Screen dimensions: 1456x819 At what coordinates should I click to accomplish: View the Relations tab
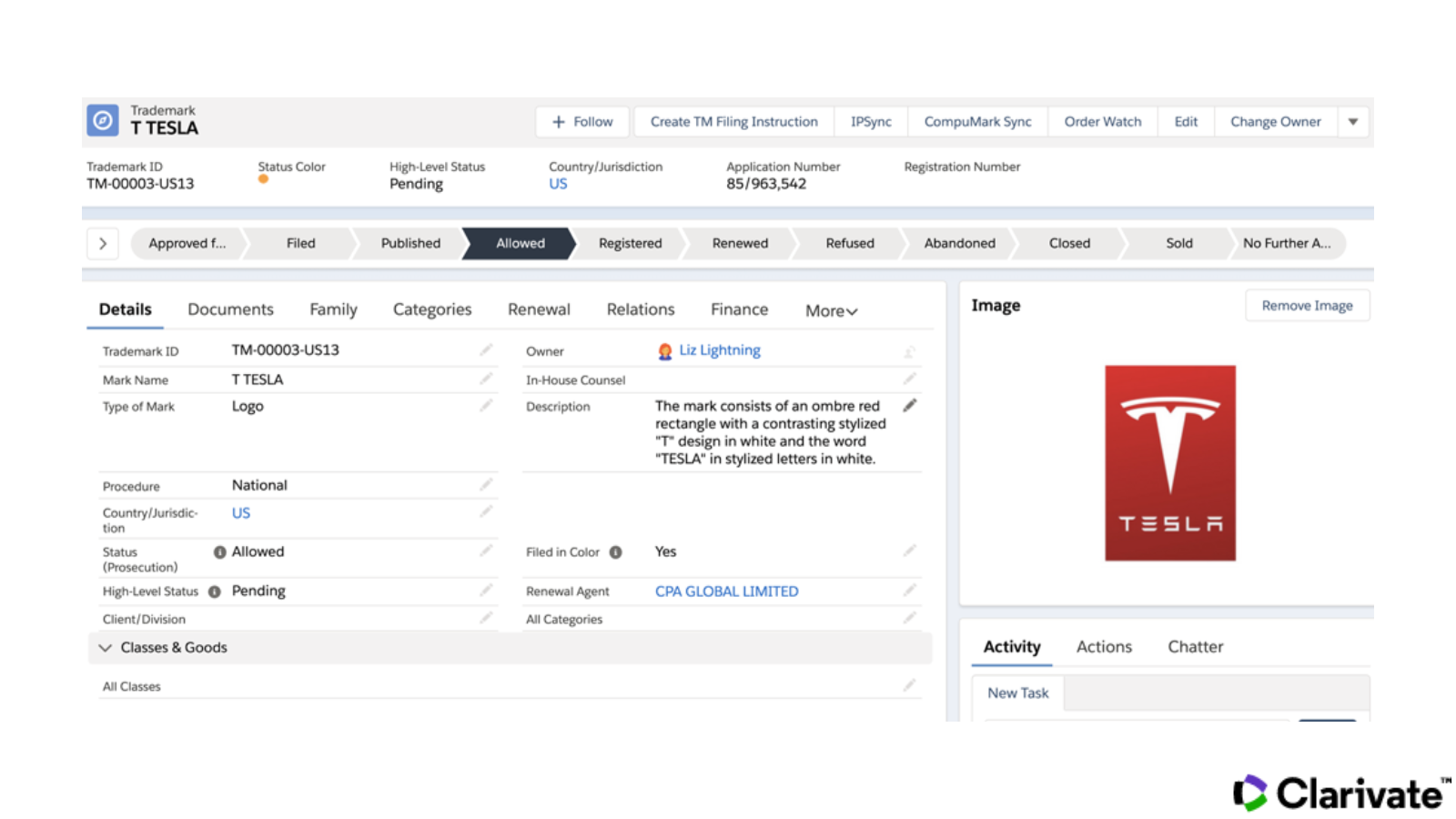[x=641, y=309]
